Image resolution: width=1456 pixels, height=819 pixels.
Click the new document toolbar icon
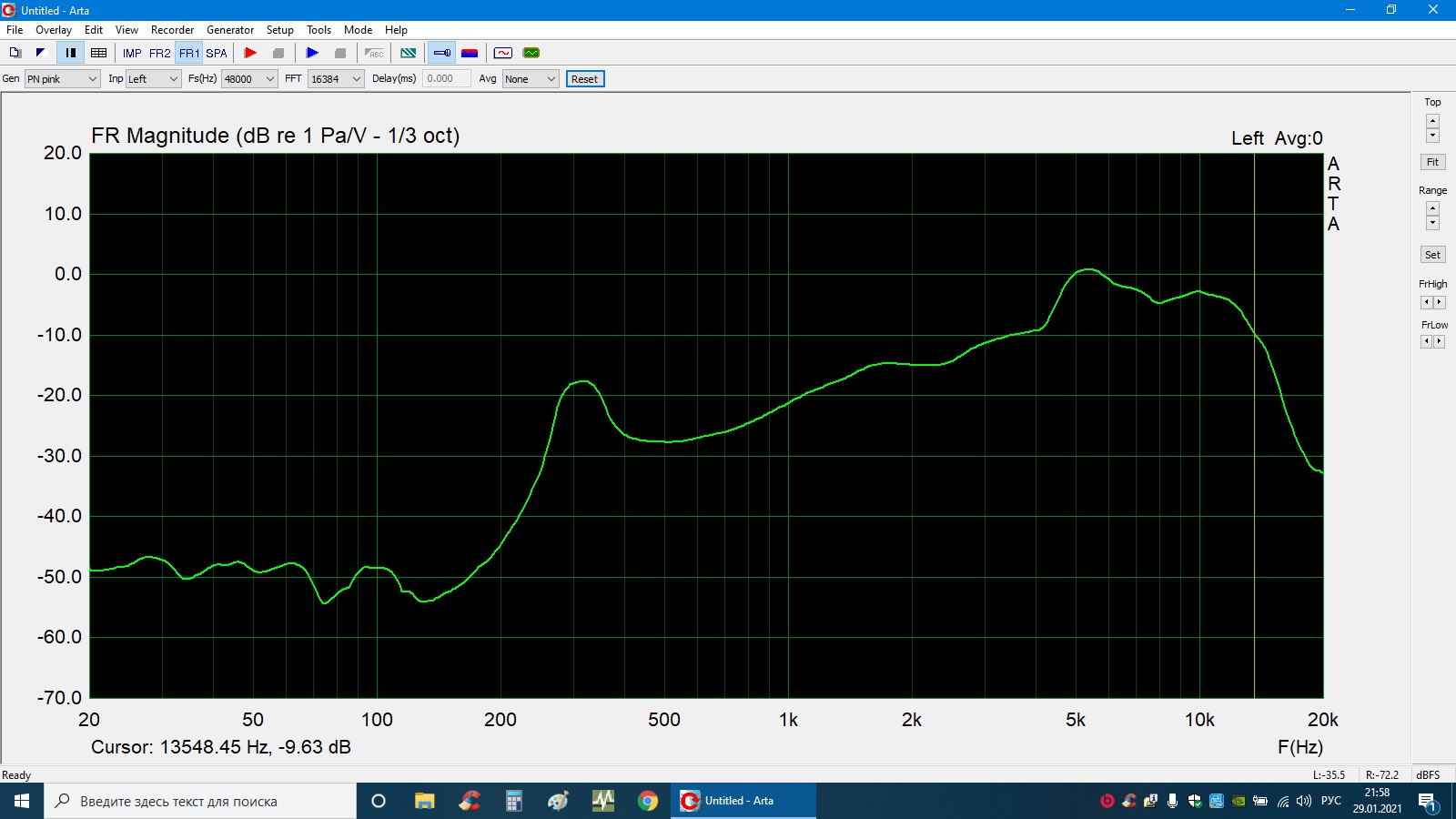pyautogui.click(x=15, y=53)
